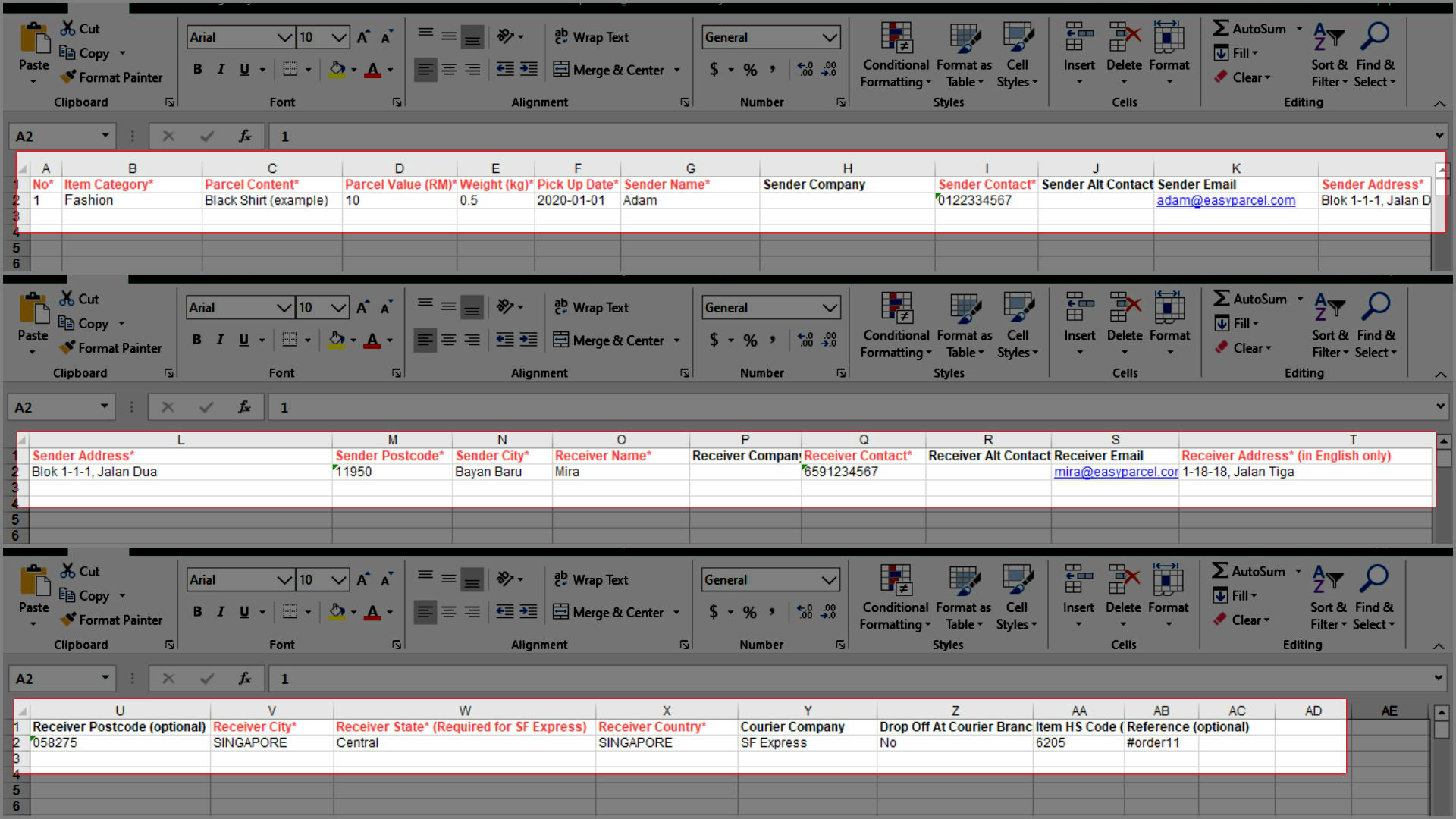Open the mira@easyparcel.com email link
The image size is (1456, 819).
[1116, 472]
